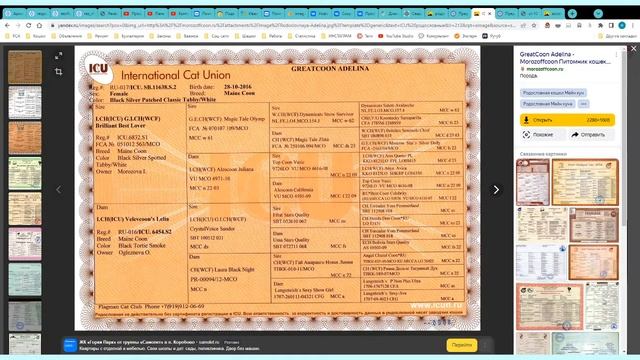The image size is (640, 360).
Task: Open the Работа bookmarks folder
Action: pyautogui.click(x=271, y=36)
